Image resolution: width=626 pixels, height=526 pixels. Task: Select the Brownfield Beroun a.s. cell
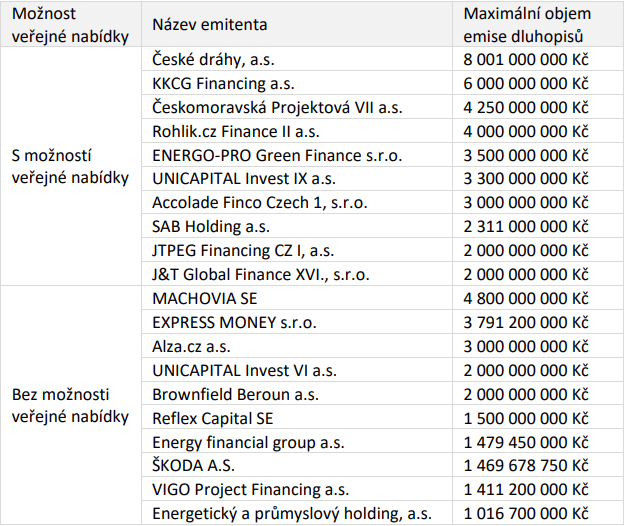pos(297,394)
